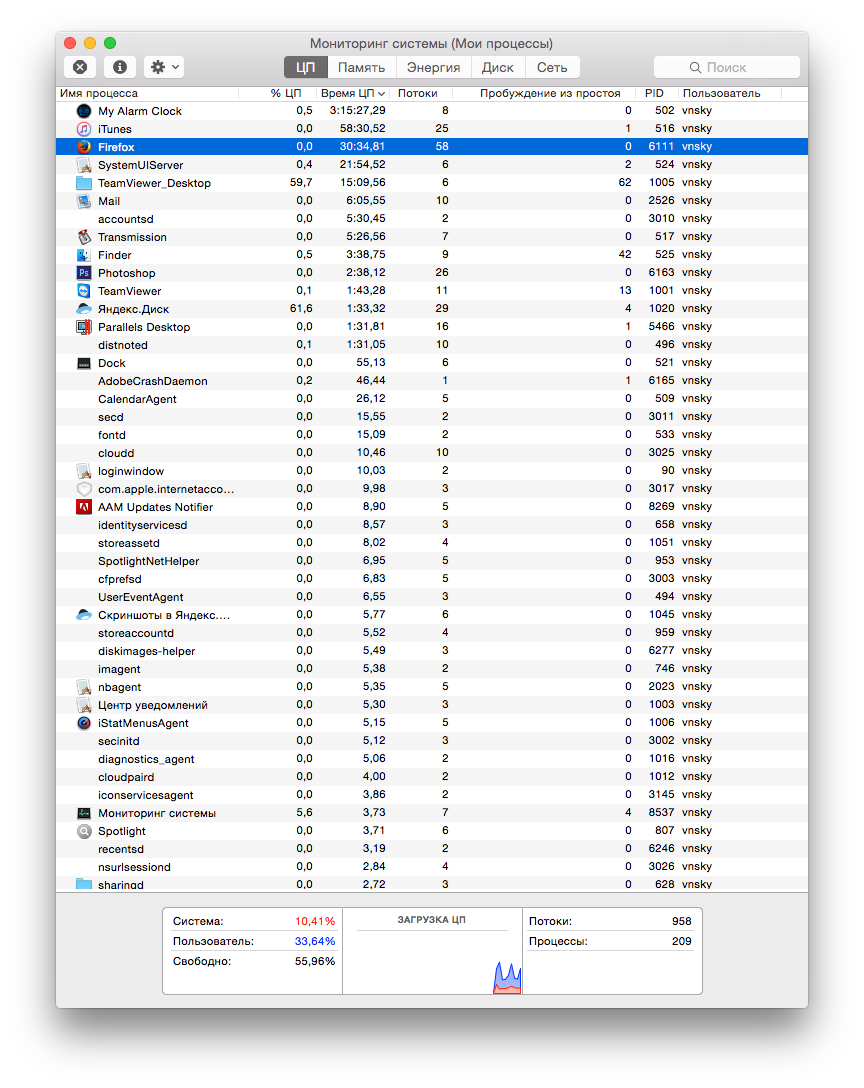This screenshot has width=864, height=1088.
Task: Sort by Потоки column header
Action: (422, 94)
